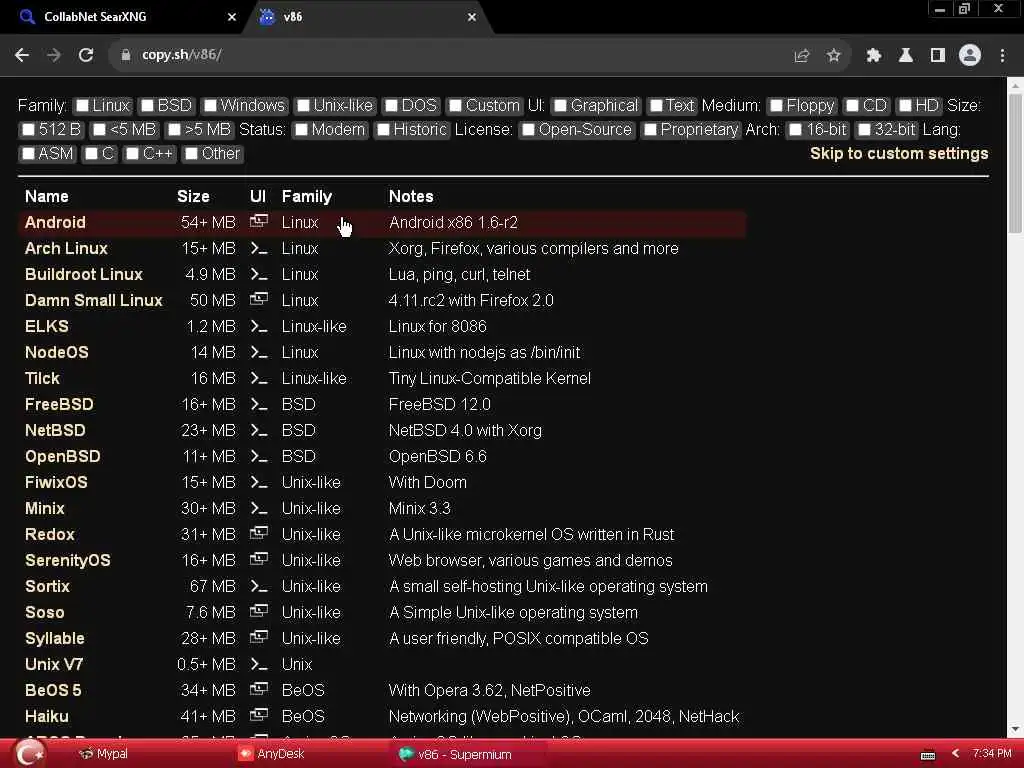
Task: Click the terminal UI icon for Arch Linux
Action: click(x=259, y=249)
